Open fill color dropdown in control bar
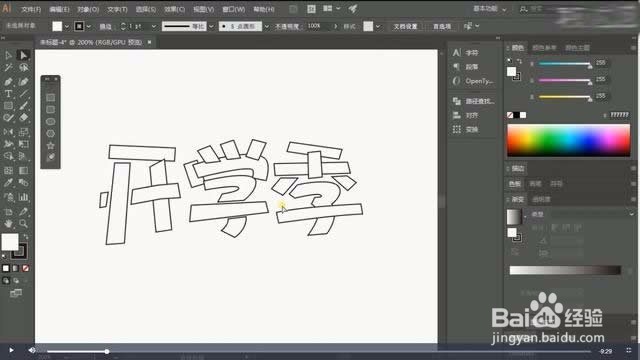This screenshot has height=360, width=640. point(67,27)
